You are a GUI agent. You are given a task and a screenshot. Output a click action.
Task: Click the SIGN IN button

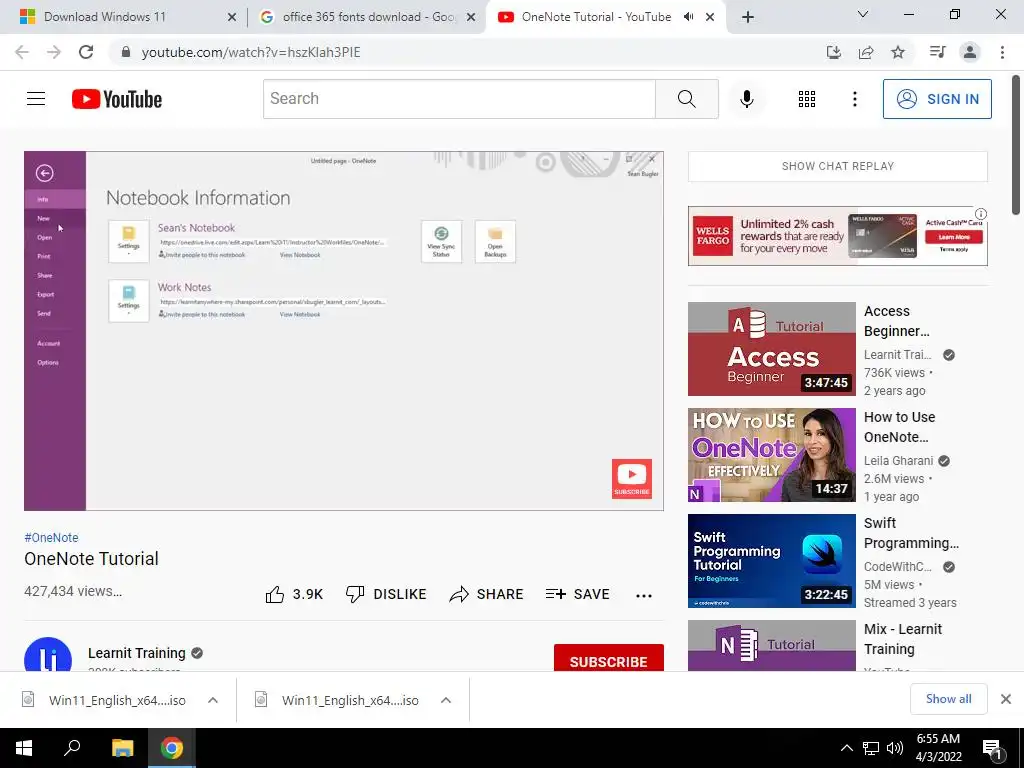(x=937, y=99)
